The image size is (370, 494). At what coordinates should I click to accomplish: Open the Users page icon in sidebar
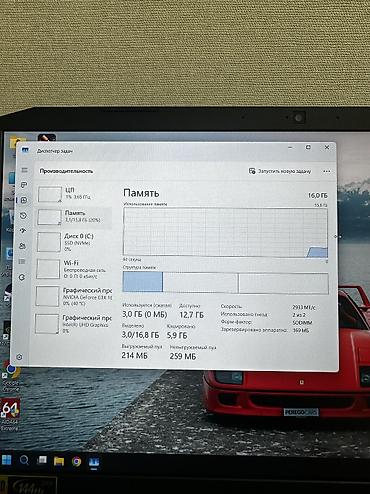coord(22,246)
